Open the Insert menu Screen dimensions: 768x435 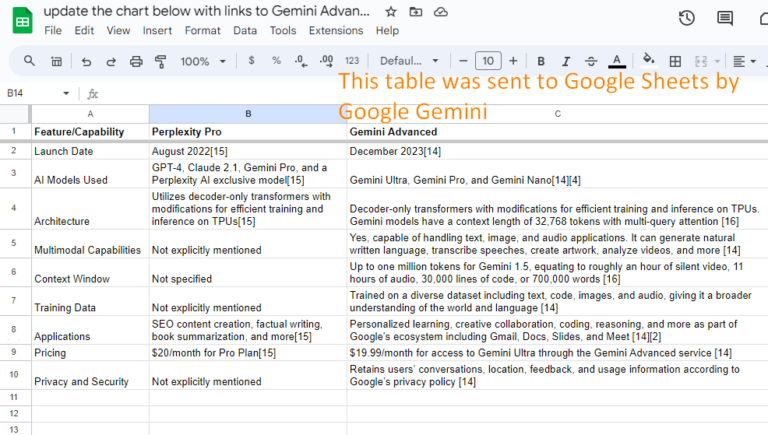coord(157,30)
